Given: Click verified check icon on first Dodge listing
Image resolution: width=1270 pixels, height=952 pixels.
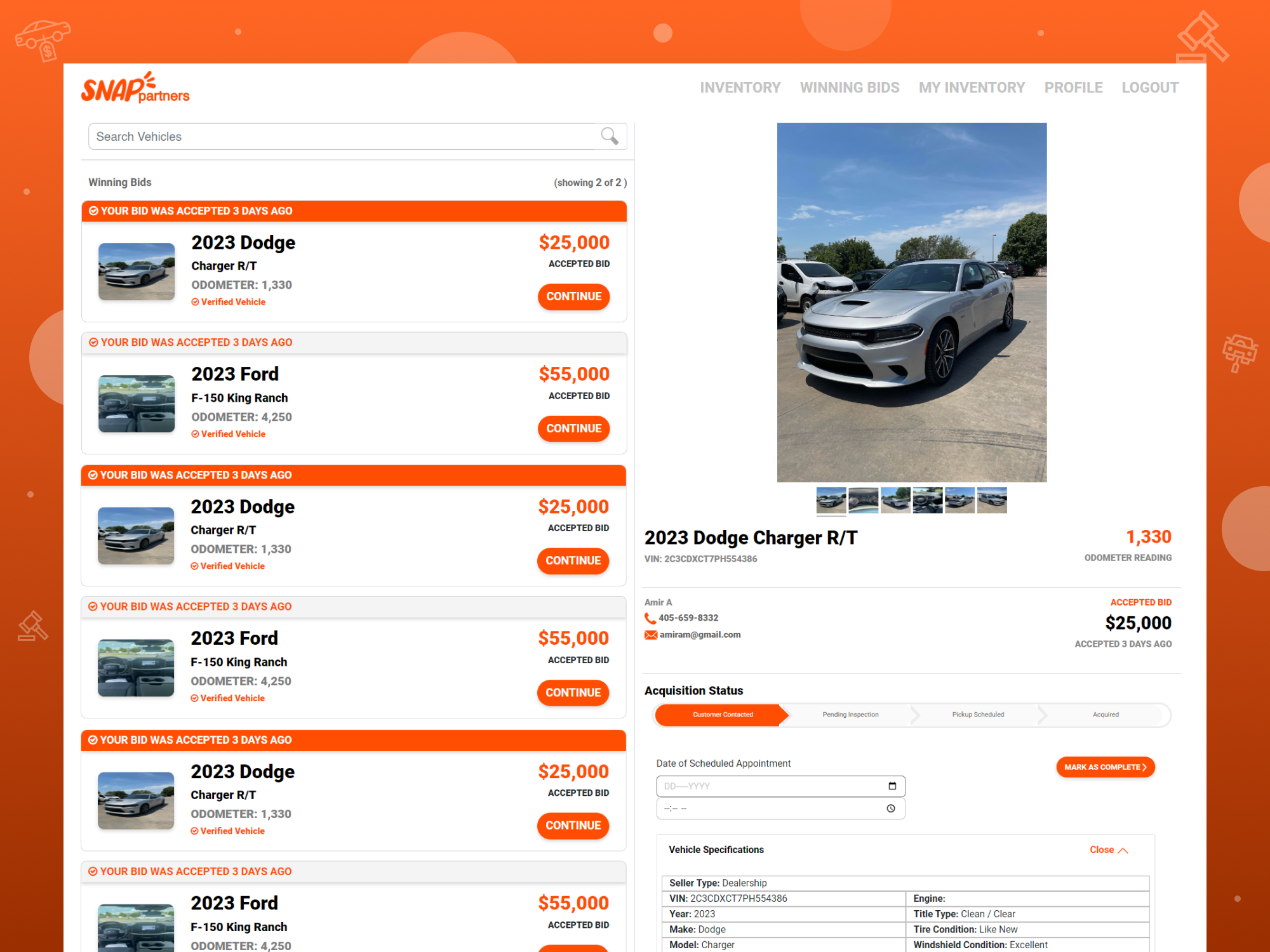Looking at the screenshot, I should tap(195, 302).
